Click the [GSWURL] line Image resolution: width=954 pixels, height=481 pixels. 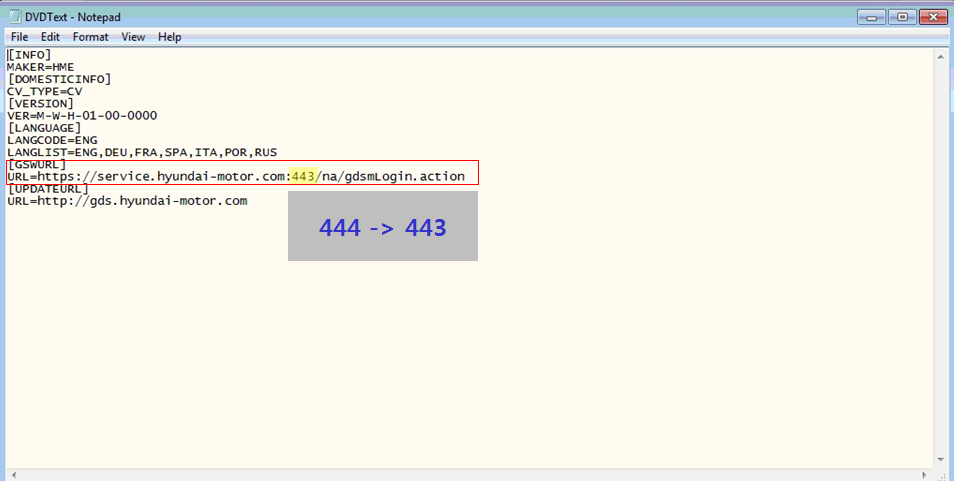point(37,164)
